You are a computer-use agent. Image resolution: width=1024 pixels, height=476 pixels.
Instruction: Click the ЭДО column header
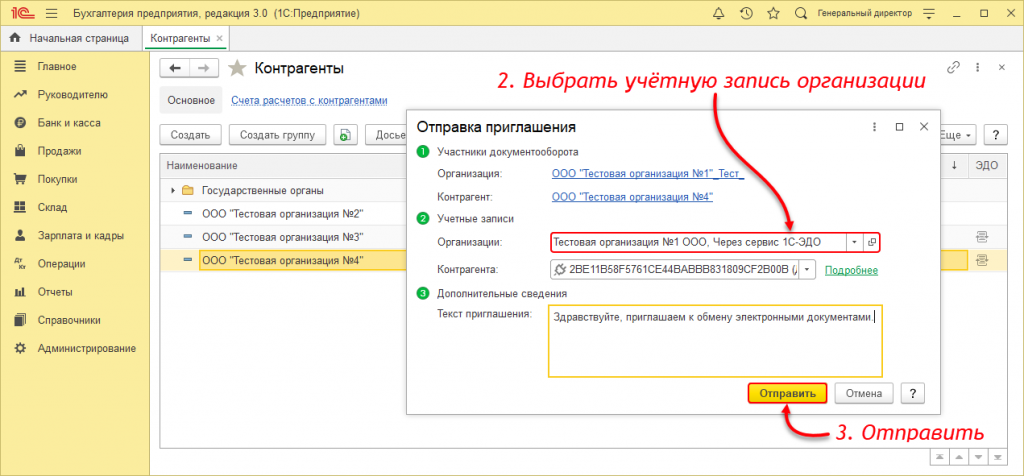987,166
